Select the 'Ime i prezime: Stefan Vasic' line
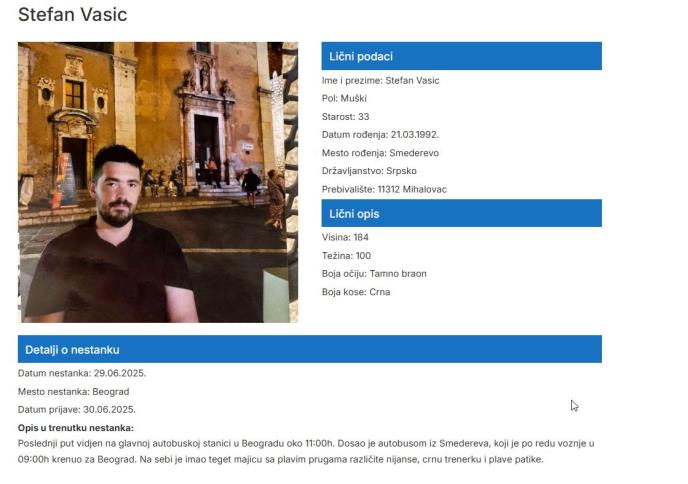Viewport: 688px width, 484px height. click(380, 80)
